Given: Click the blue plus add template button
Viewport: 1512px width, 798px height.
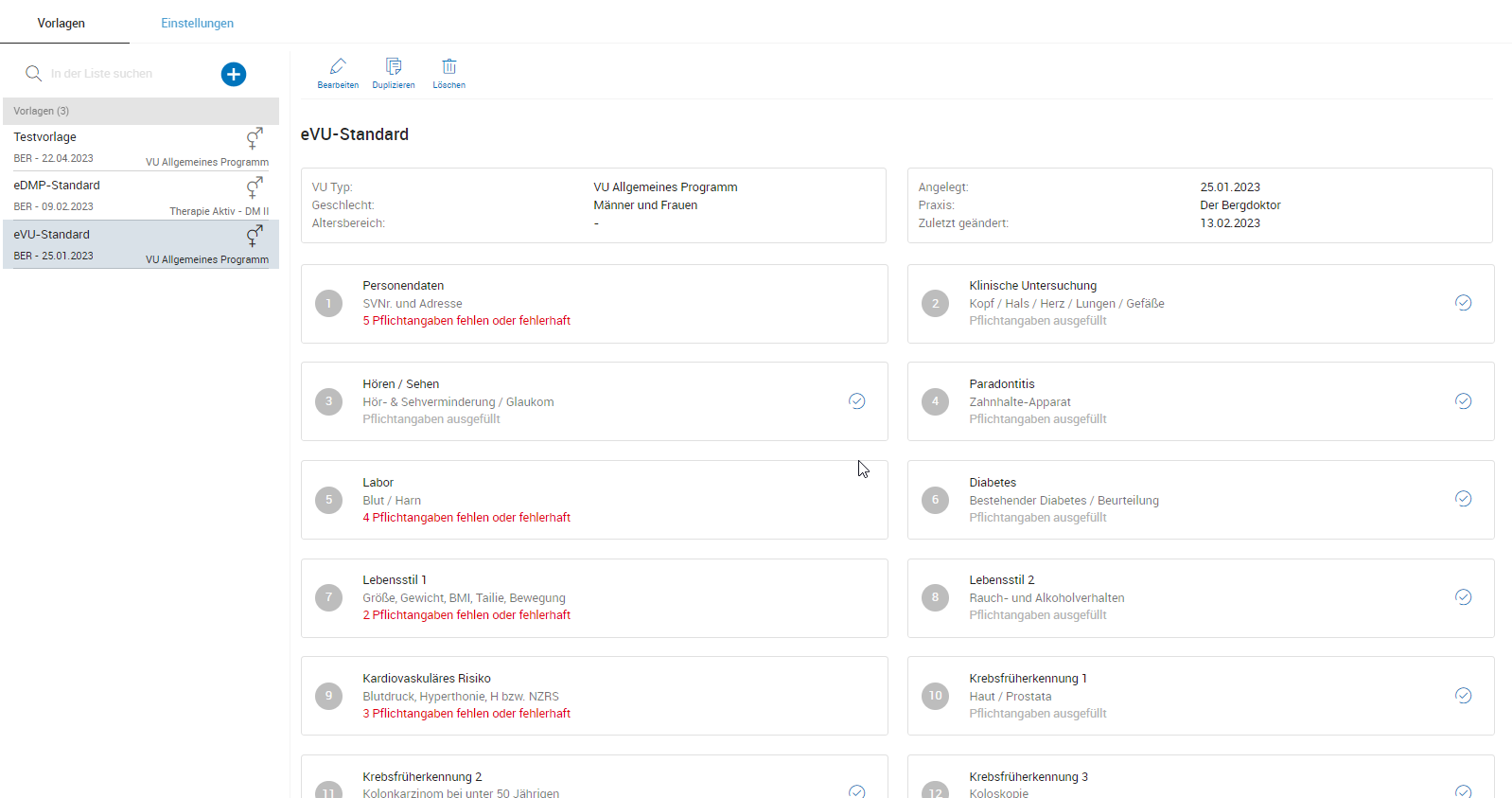Looking at the screenshot, I should coord(234,74).
